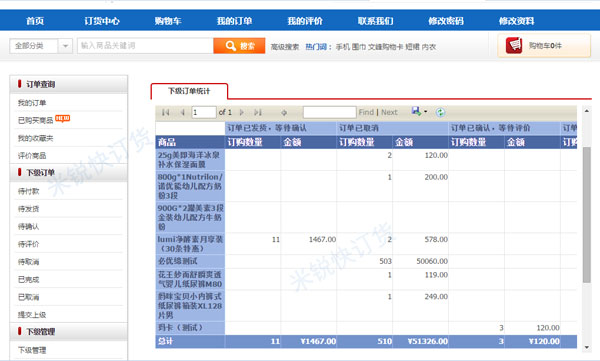Image resolution: width=600 pixels, height=361 pixels.
Task: Open 待付款 under 下级订单
Action: (x=28, y=191)
